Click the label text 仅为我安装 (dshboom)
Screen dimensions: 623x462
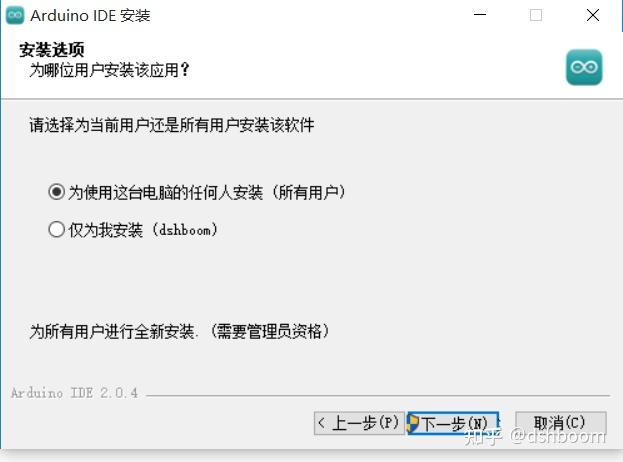tap(143, 230)
